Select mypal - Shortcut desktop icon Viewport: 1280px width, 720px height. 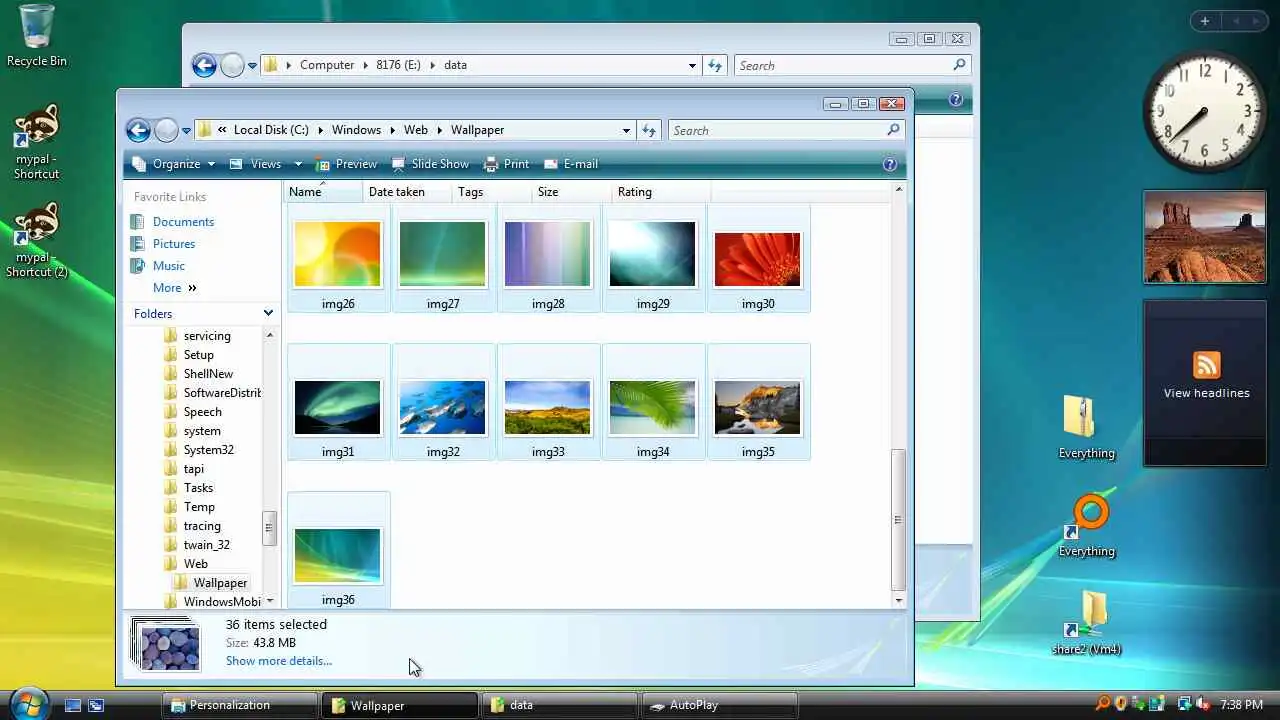pyautogui.click(x=37, y=143)
